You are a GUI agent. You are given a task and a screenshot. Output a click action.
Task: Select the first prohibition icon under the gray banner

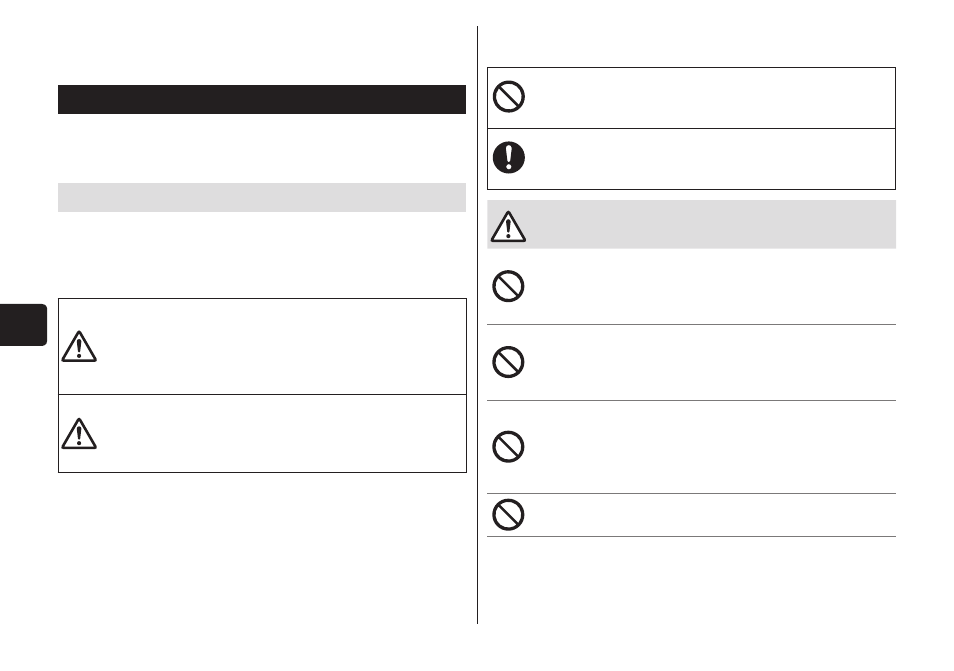pos(508,286)
